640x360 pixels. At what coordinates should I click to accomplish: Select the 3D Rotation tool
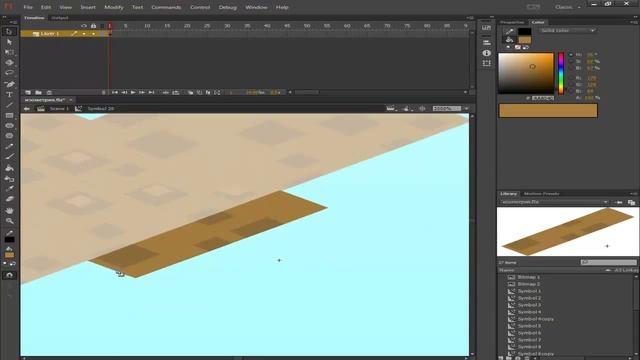tap(9, 62)
